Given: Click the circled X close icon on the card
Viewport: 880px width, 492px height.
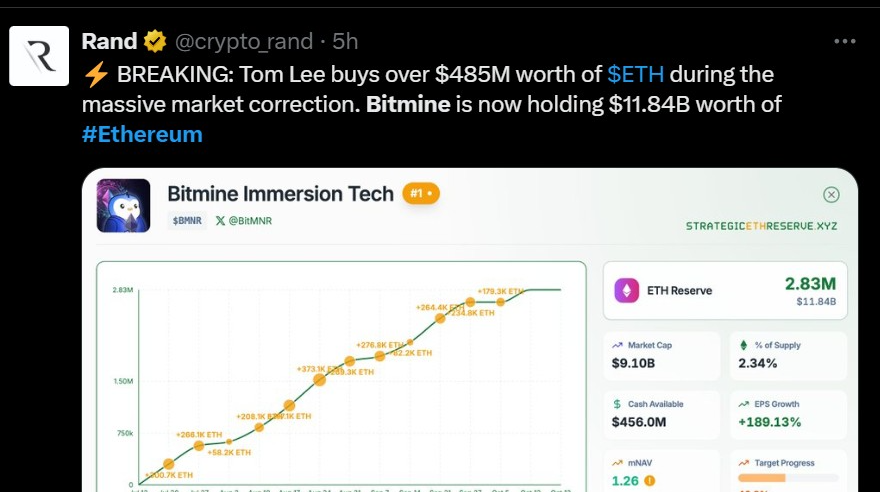Looking at the screenshot, I should coord(830,195).
